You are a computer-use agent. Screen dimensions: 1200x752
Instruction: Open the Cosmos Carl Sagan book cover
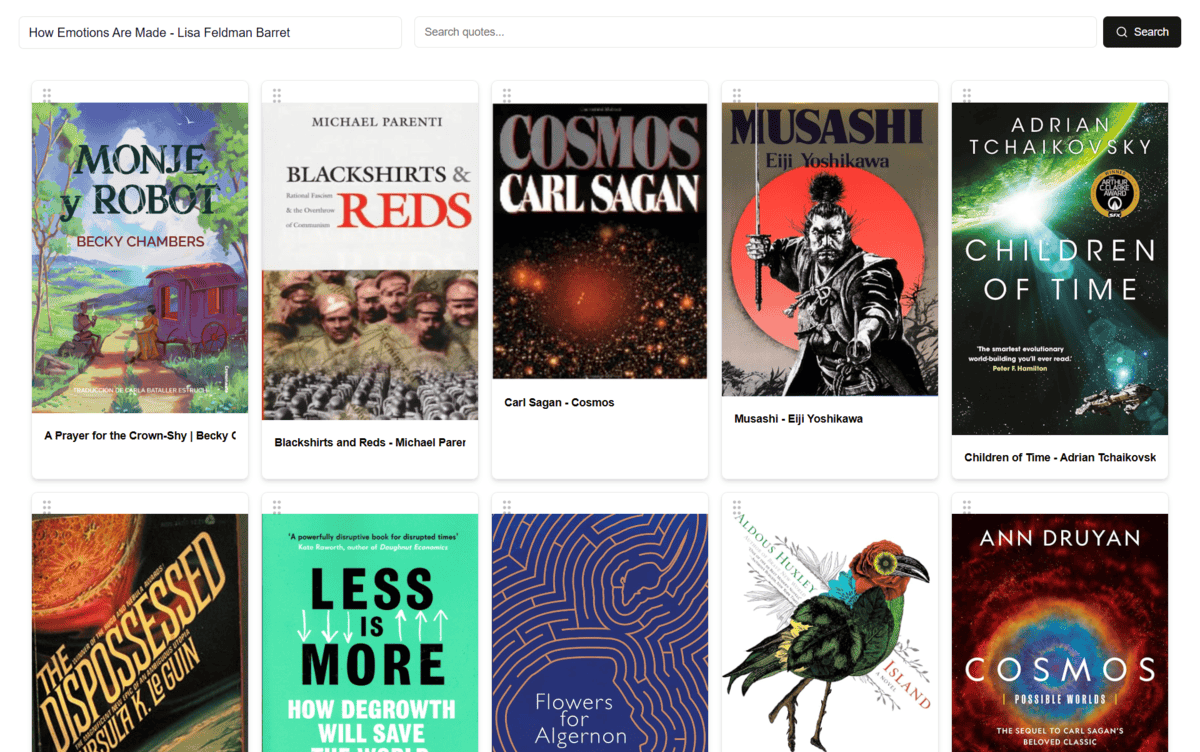pos(600,241)
